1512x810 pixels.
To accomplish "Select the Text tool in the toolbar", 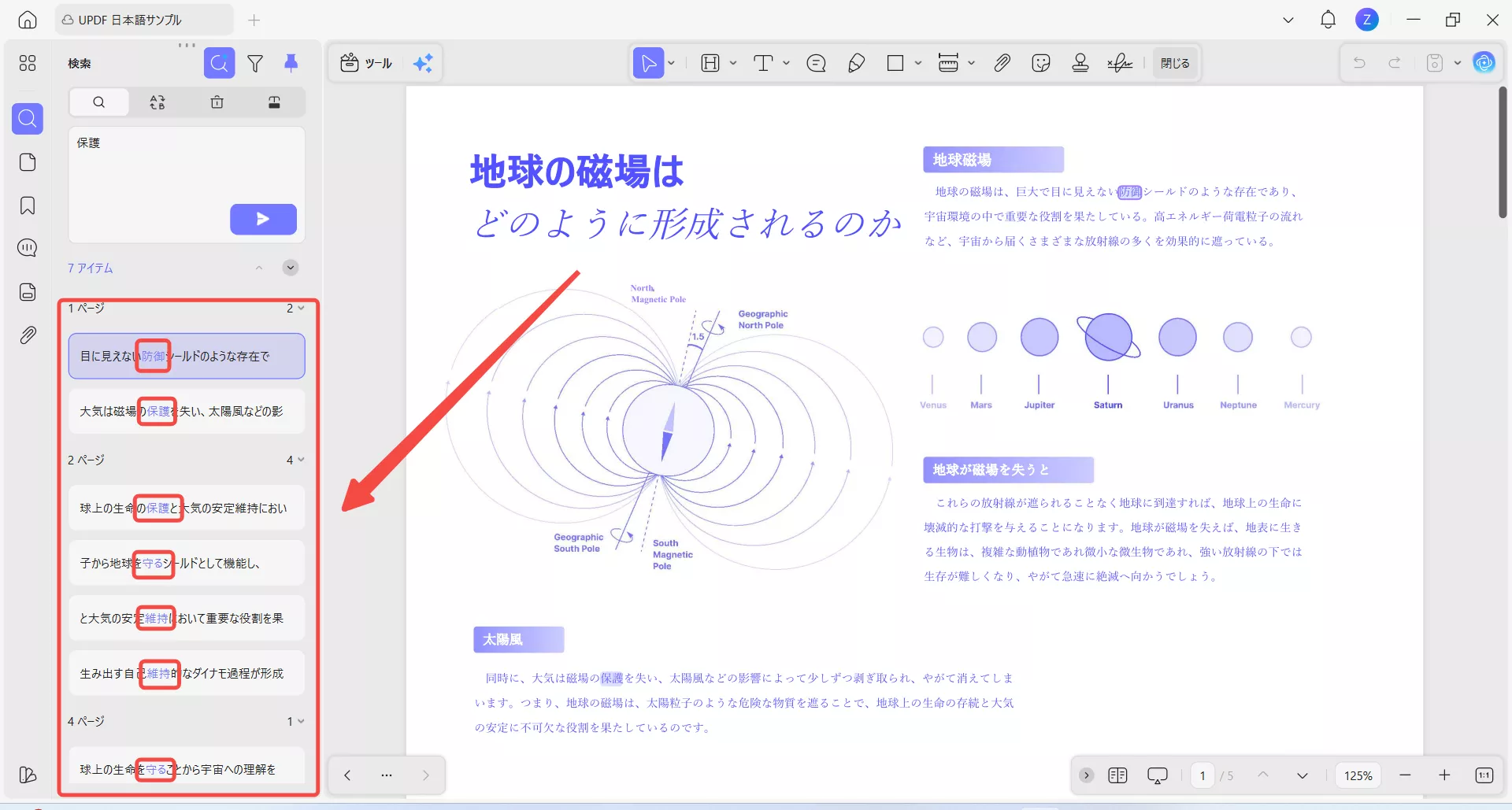I will click(x=764, y=63).
